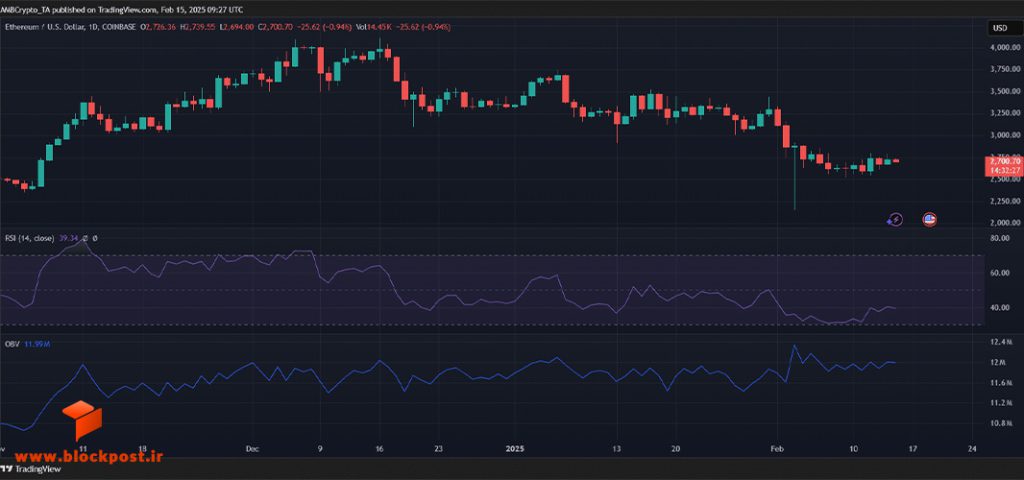Click the 20 label on time axis
The width and height of the screenshot is (1024, 480).
click(676, 449)
